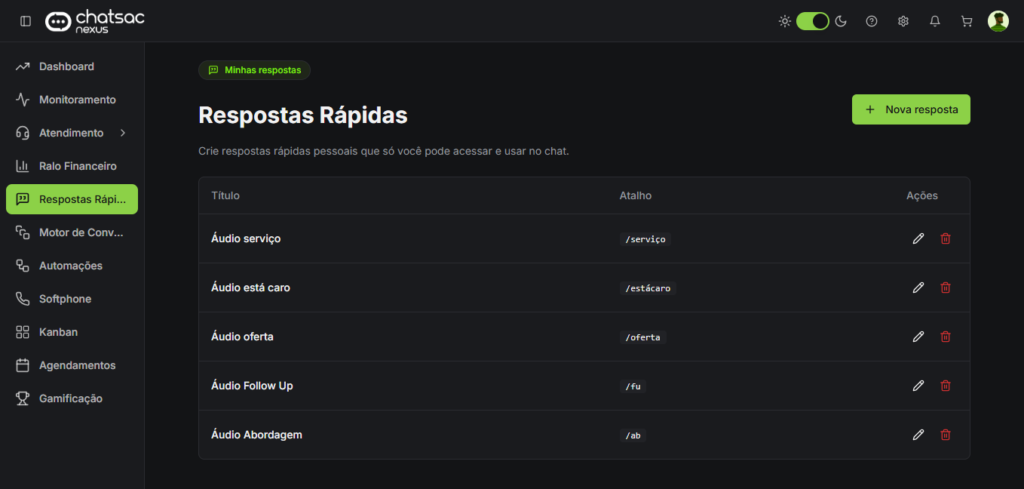The image size is (1024, 489).
Task: Edit the Áudio Abordagem response
Action: (x=918, y=435)
